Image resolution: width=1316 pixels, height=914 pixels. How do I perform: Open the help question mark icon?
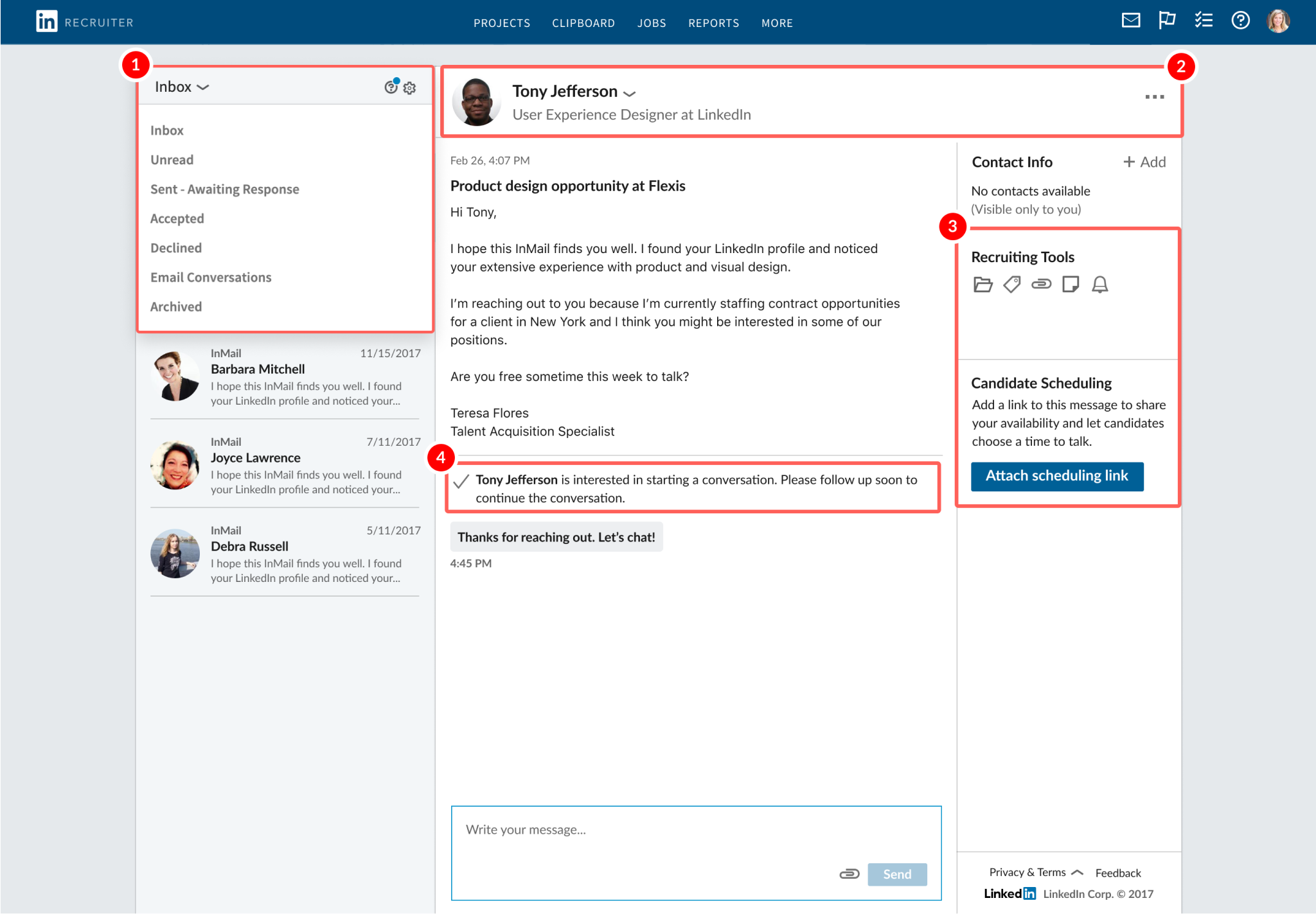click(x=1240, y=21)
